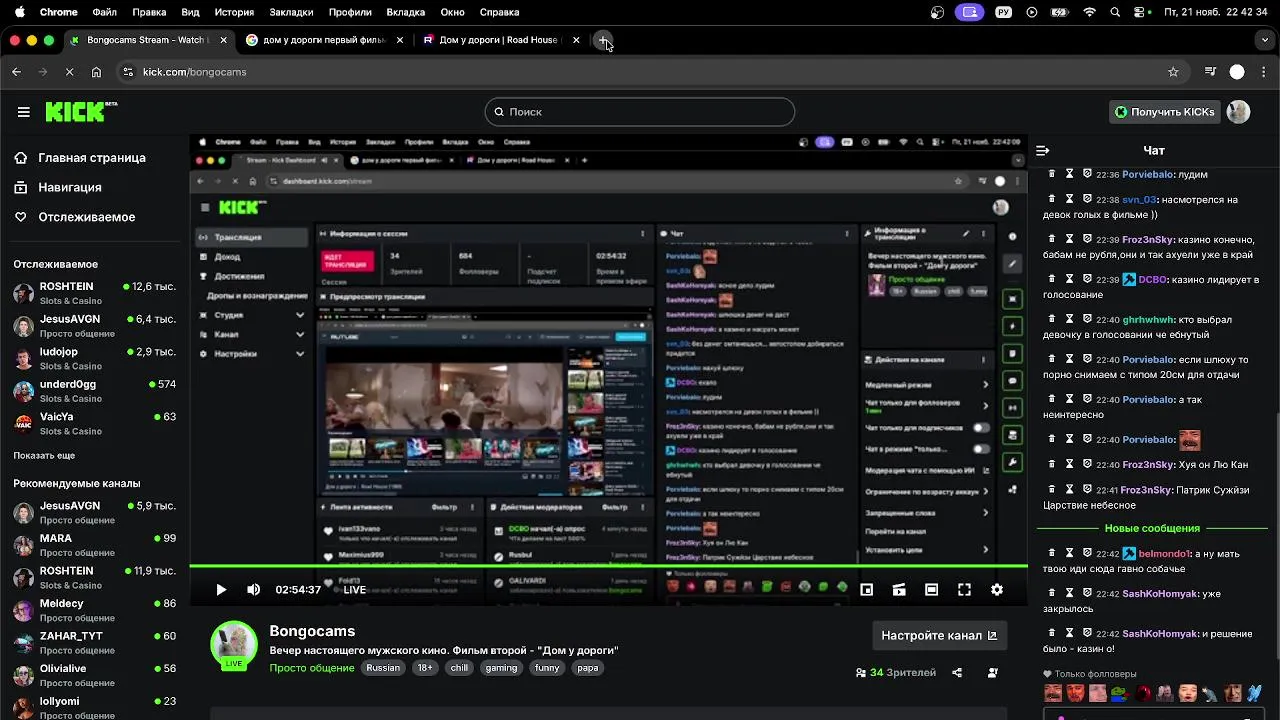Open recommended channel Olivialive

[95, 675]
